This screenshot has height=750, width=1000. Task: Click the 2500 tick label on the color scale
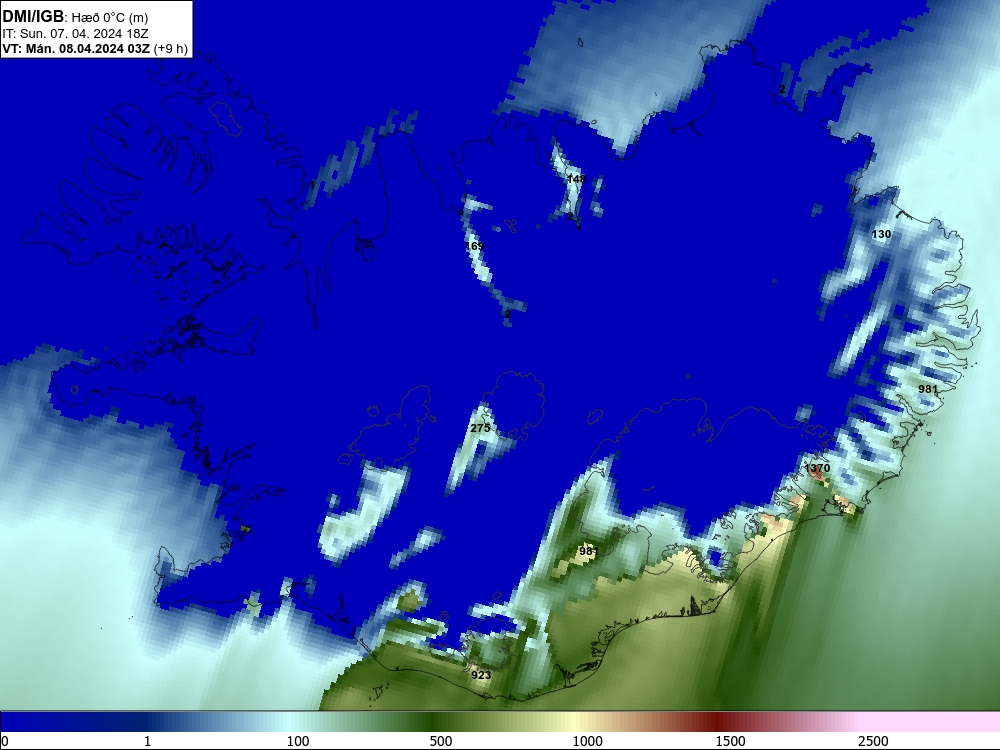coord(873,741)
